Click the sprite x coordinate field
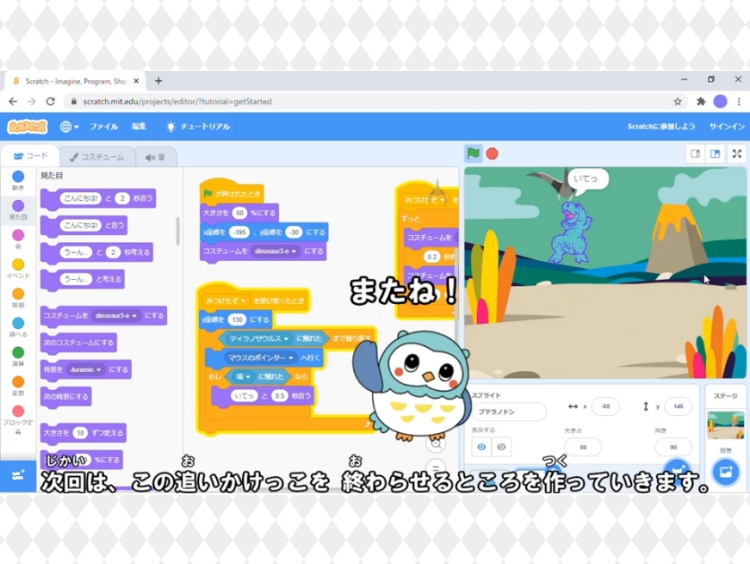Screen dimensions: 750x564 coord(606,407)
